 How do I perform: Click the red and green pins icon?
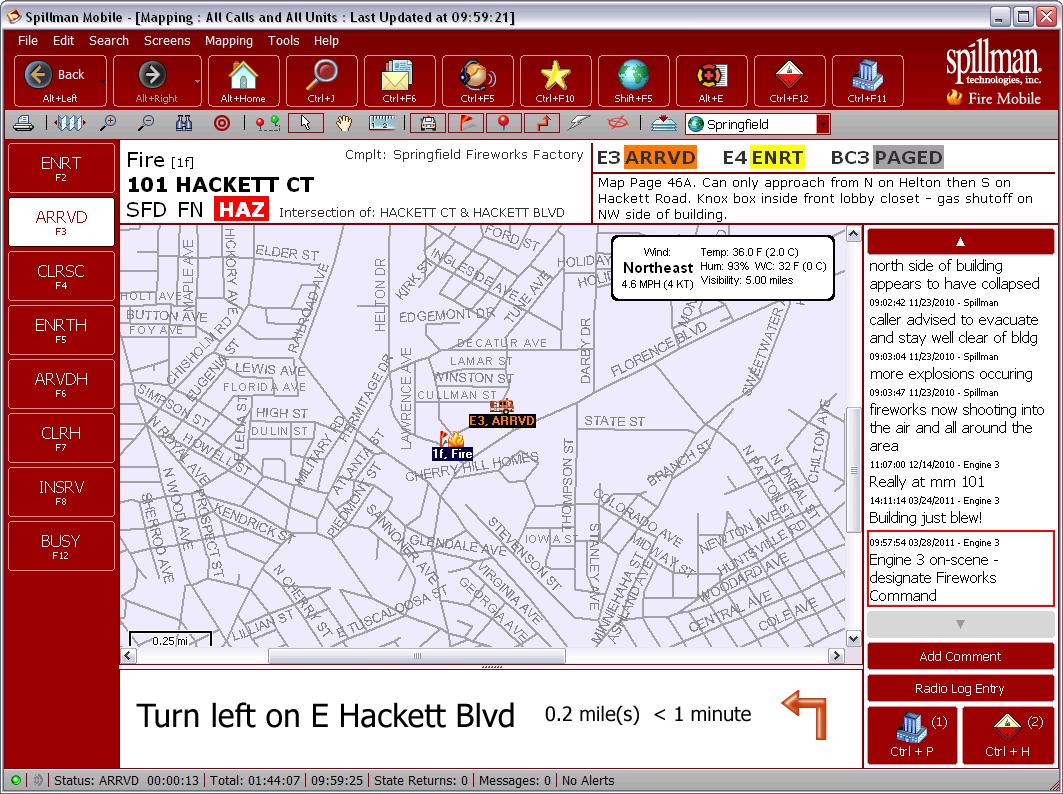(268, 123)
